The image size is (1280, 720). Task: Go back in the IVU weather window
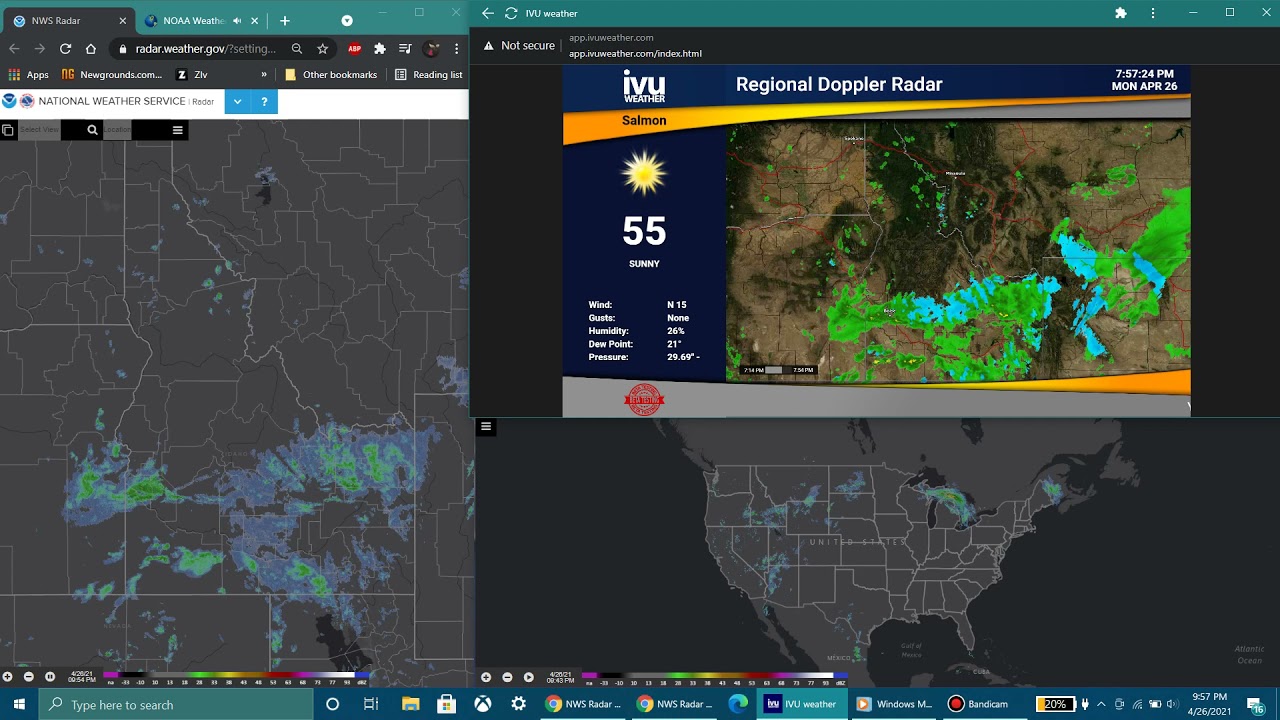[x=488, y=13]
